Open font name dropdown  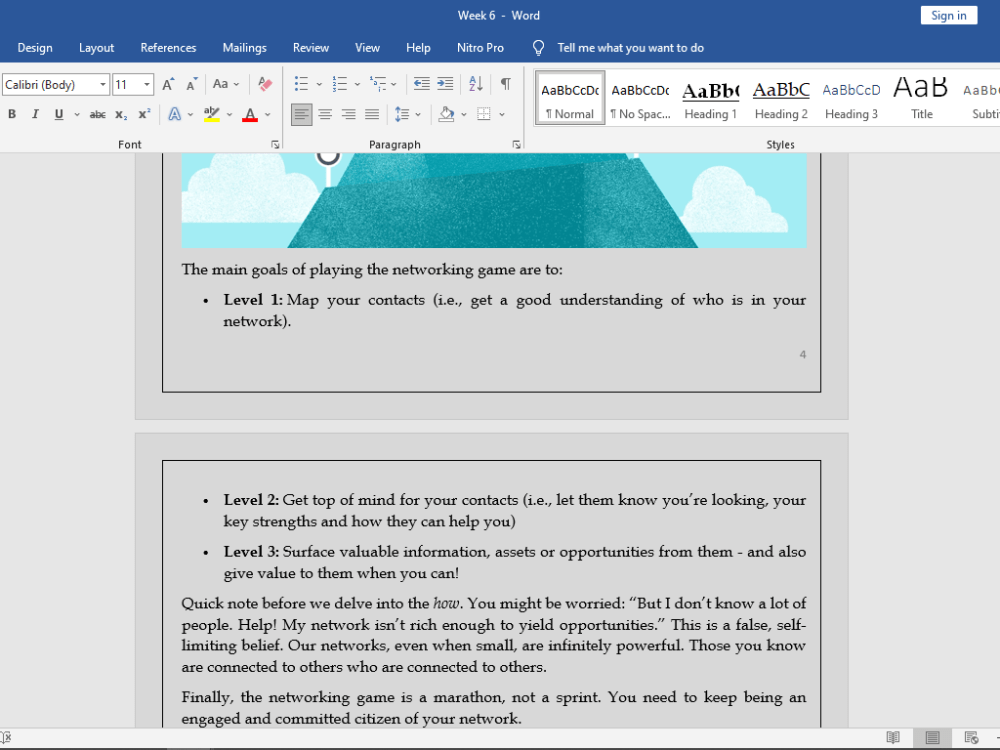103,84
